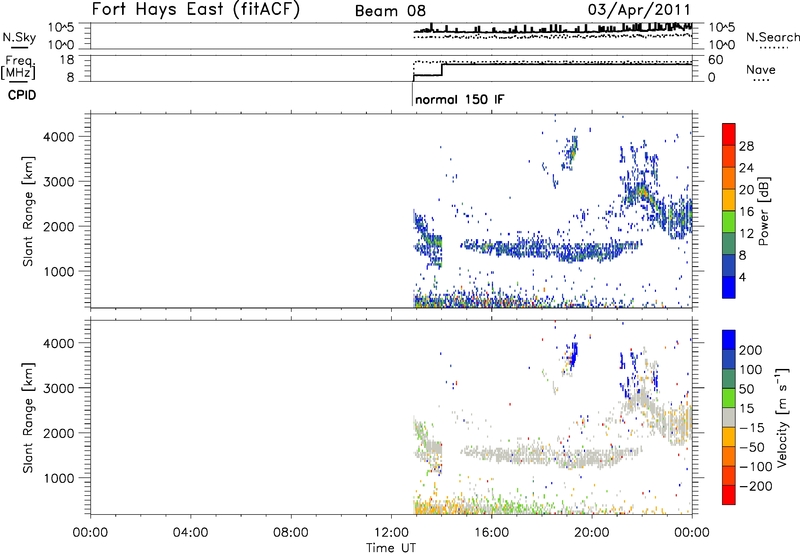
Task: Pick the light green segment of power colorbar
Action: (729, 221)
